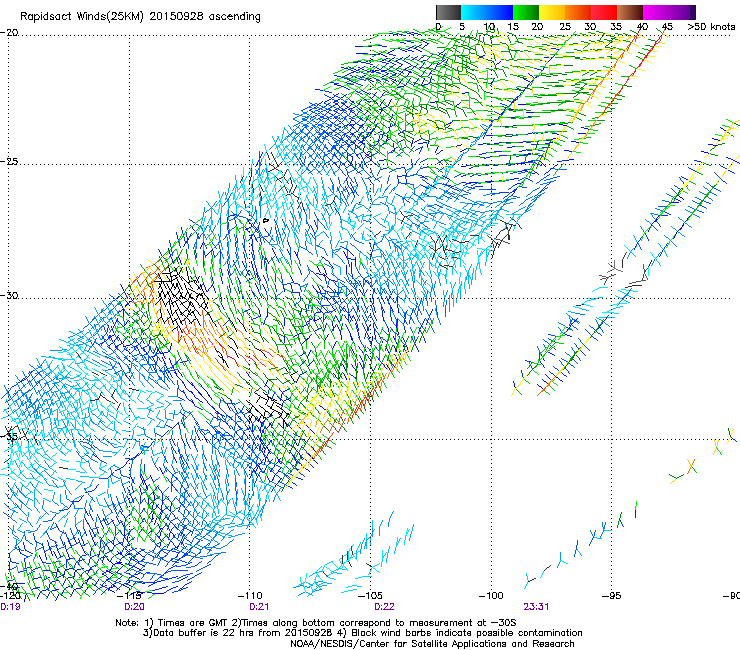Click the purple '0:20' pass time label
The width and height of the screenshot is (740, 650).
pyautogui.click(x=135, y=607)
